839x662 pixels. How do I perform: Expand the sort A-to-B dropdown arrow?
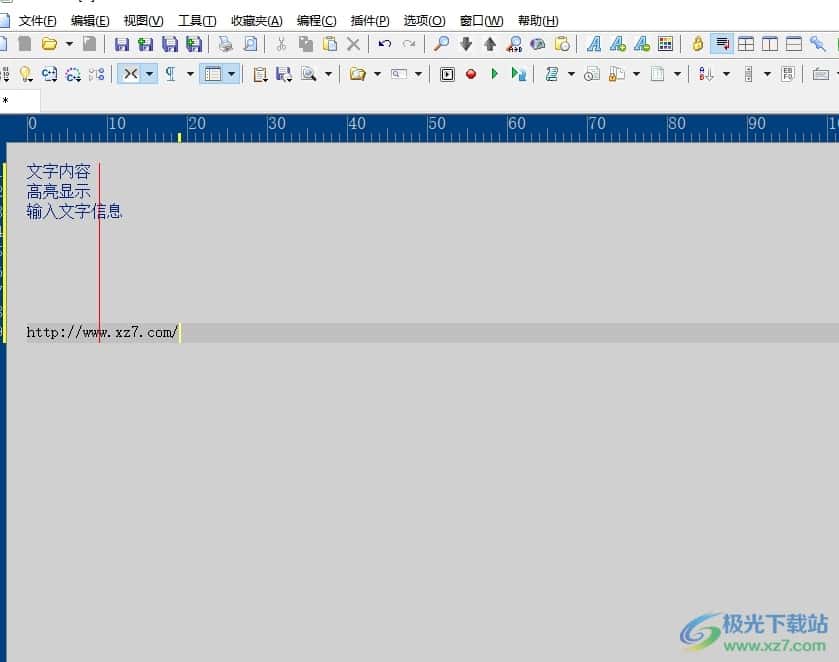tap(726, 74)
